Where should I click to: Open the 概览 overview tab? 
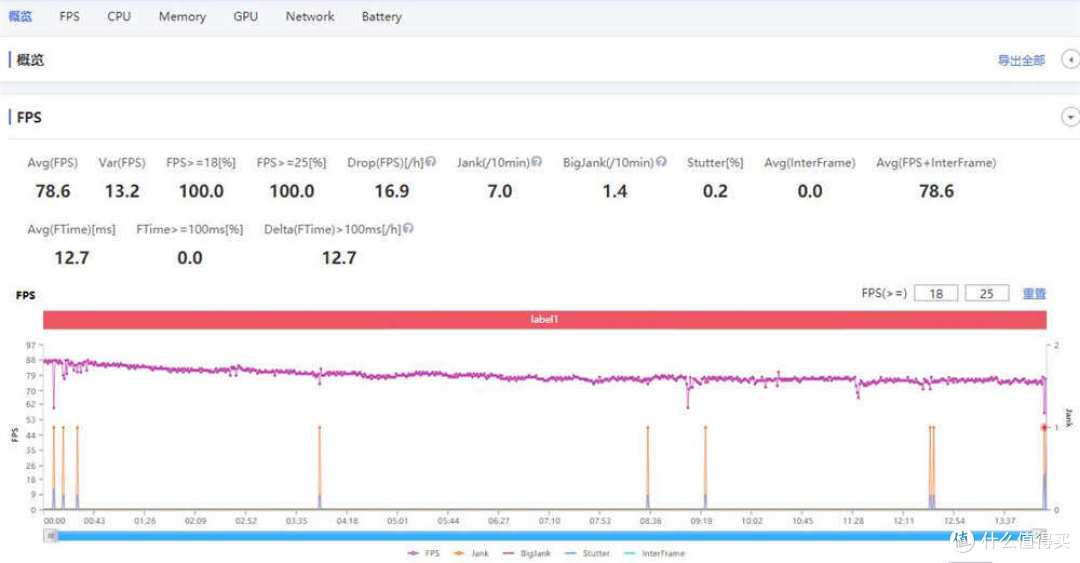pos(20,16)
